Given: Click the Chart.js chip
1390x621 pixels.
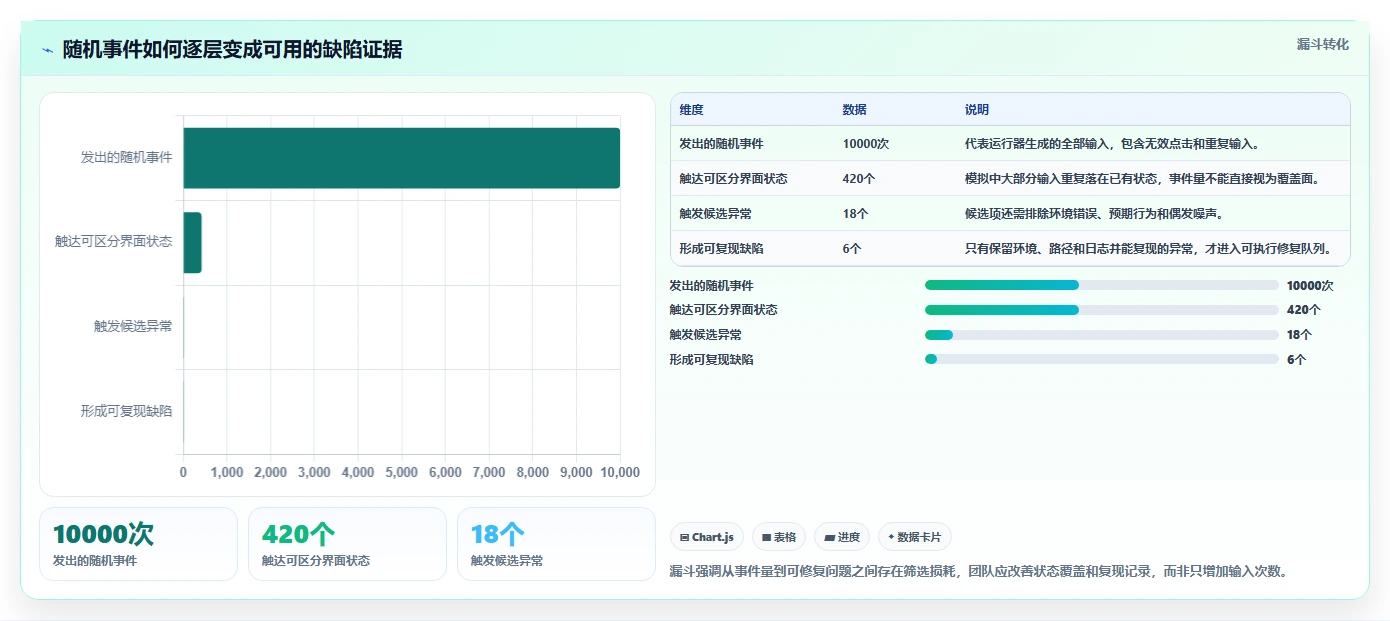Looking at the screenshot, I should (x=707, y=537).
